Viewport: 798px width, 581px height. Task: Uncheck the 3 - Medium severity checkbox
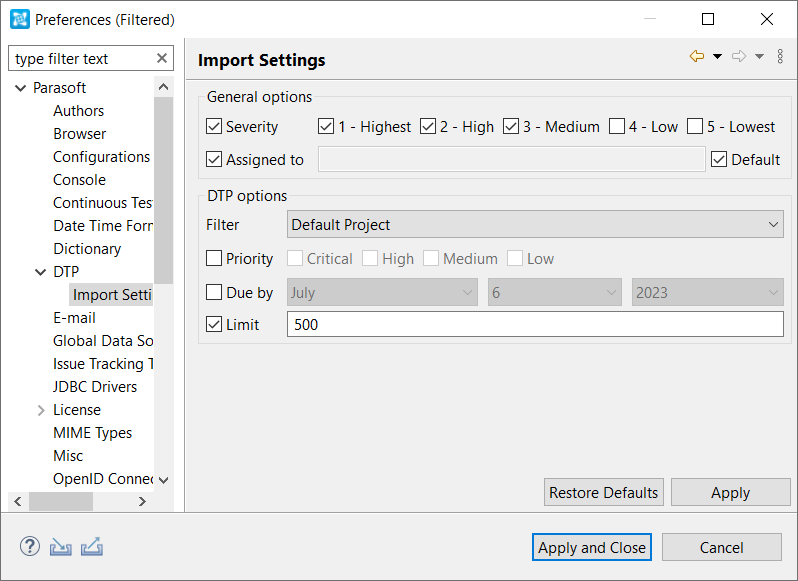pyautogui.click(x=511, y=126)
